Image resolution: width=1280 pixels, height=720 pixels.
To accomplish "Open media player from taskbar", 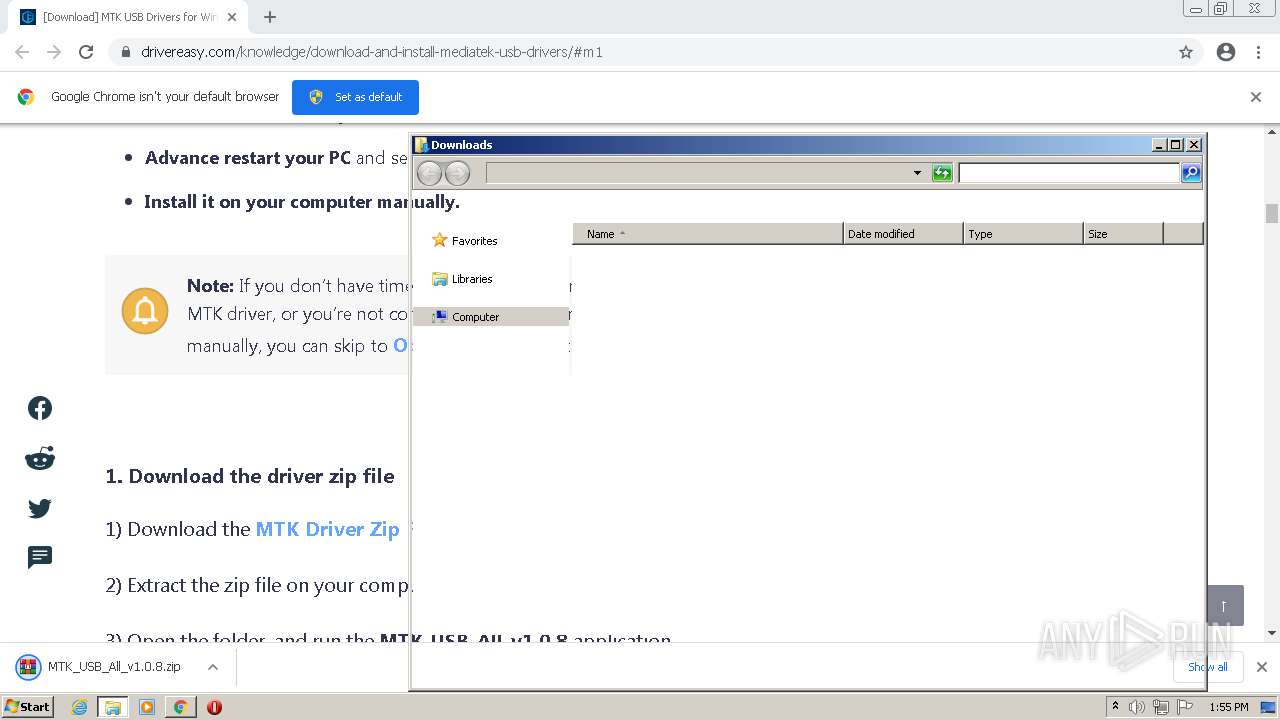I will [x=146, y=707].
